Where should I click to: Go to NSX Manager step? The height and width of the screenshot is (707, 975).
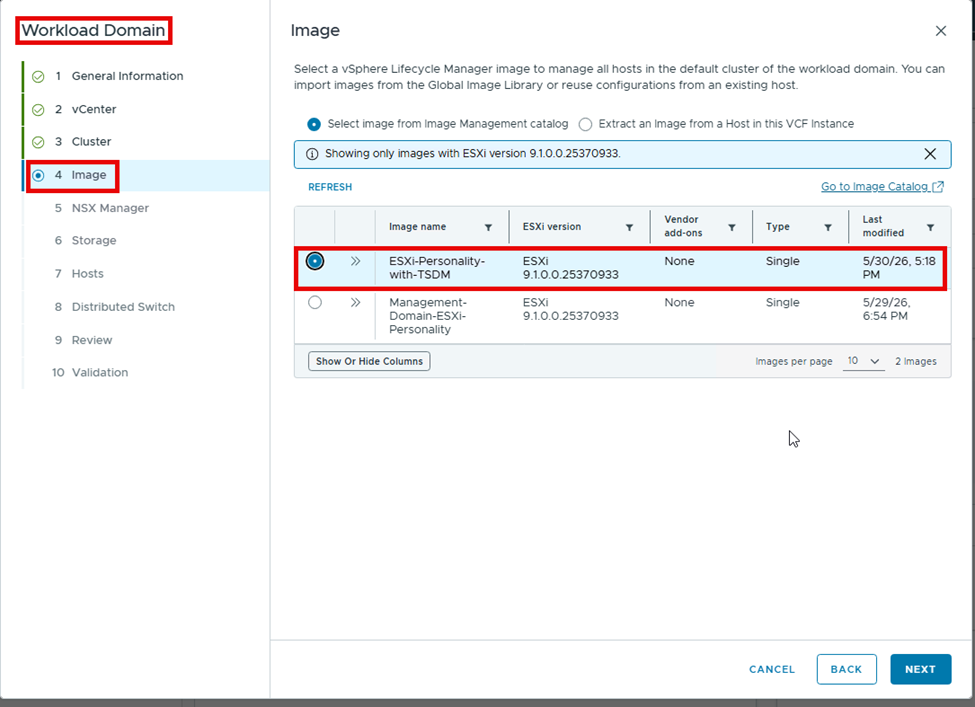(x=110, y=208)
